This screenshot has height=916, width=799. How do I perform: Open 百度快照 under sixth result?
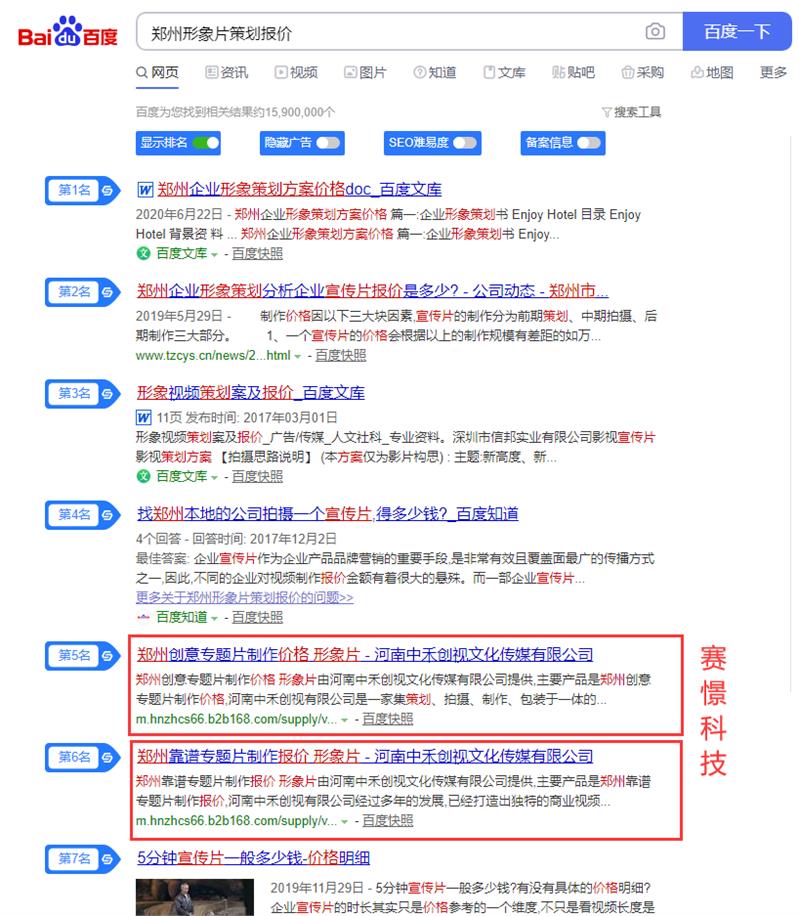387,820
